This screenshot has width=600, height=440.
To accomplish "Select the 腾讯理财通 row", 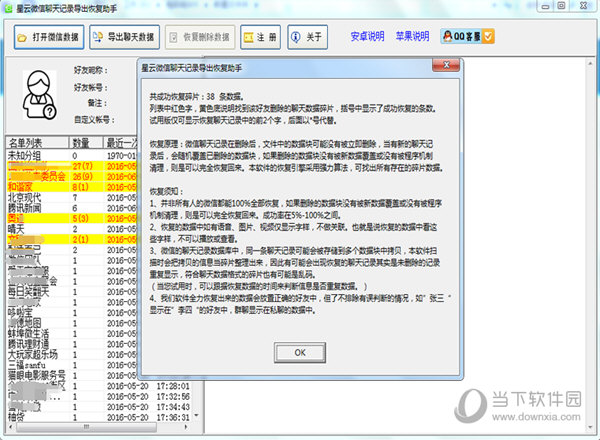I will tap(73, 344).
